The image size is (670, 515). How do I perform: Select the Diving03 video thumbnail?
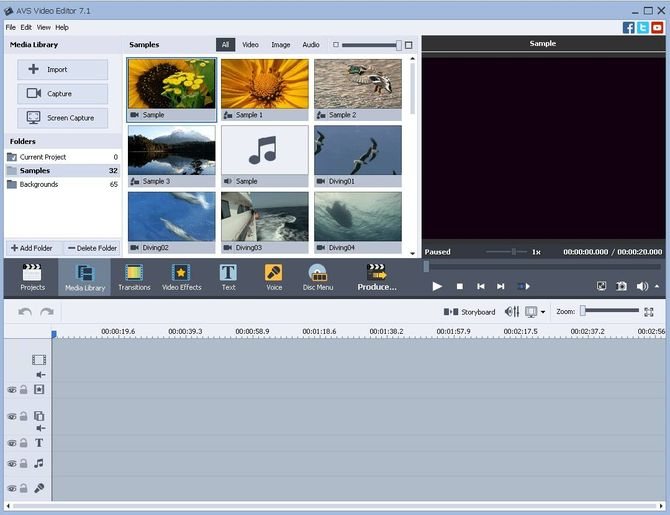point(265,222)
